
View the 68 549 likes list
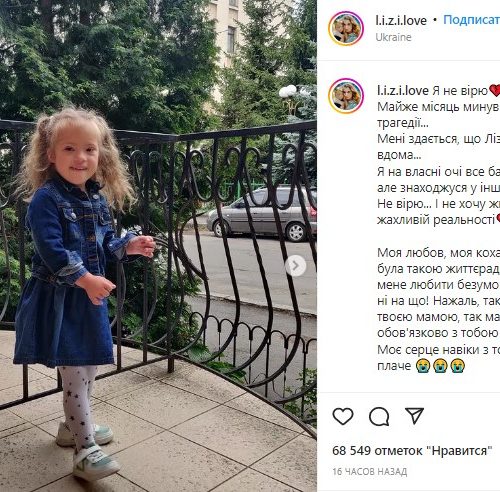pyautogui.click(x=412, y=451)
